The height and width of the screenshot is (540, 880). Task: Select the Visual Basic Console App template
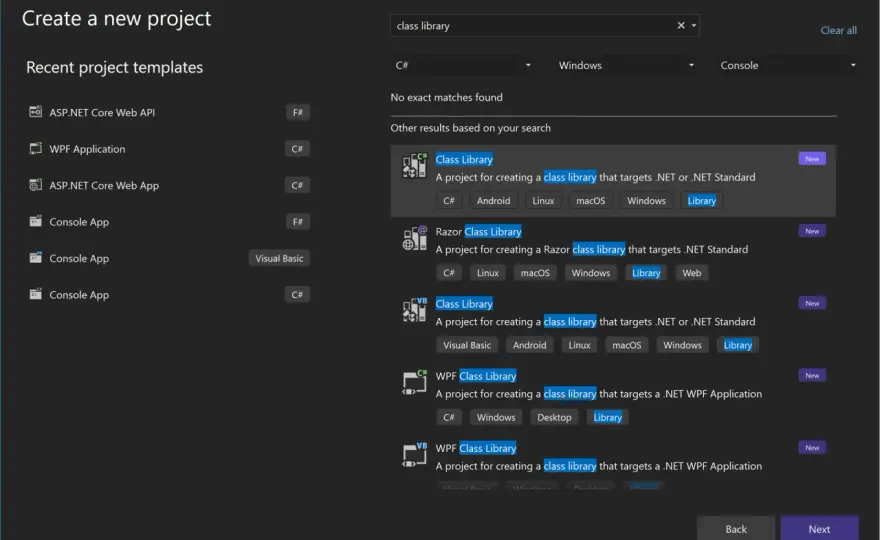168,258
